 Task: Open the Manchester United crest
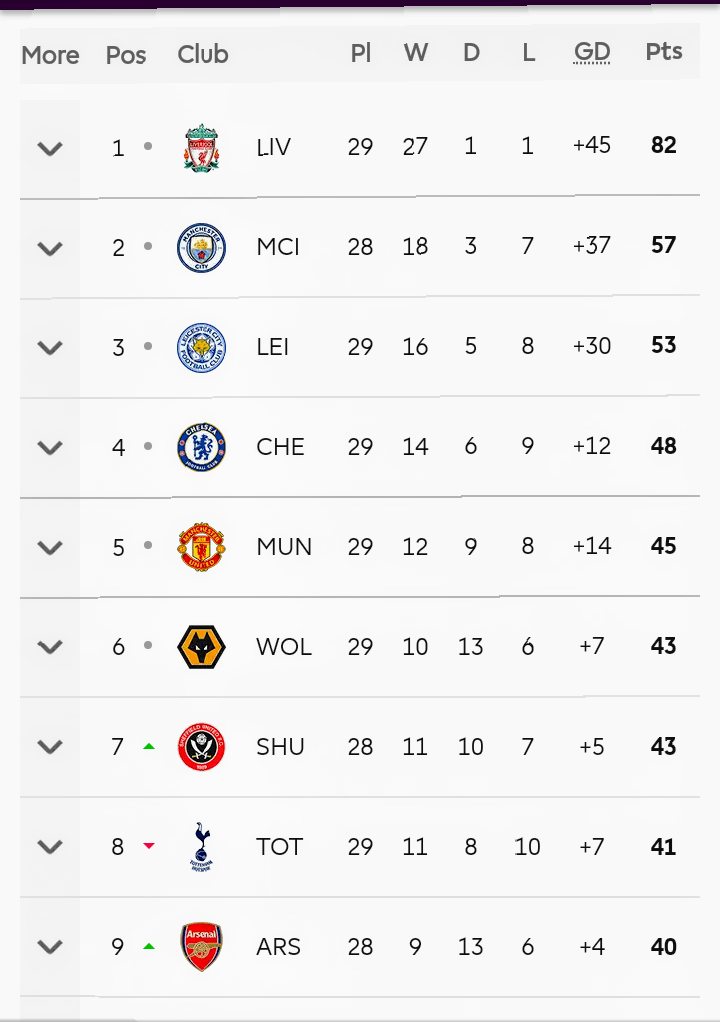click(201, 547)
